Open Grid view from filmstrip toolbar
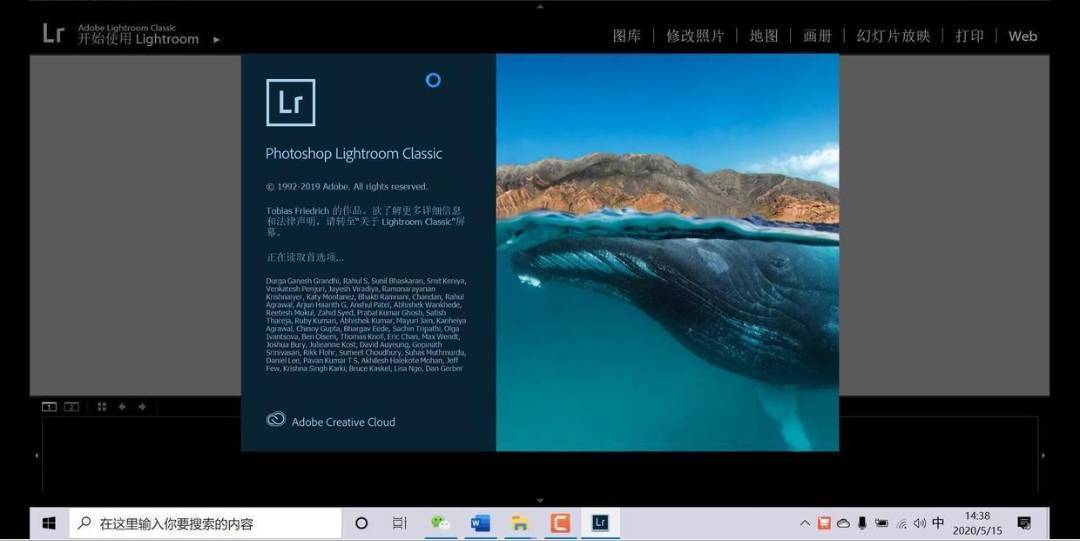 pyautogui.click(x=102, y=407)
